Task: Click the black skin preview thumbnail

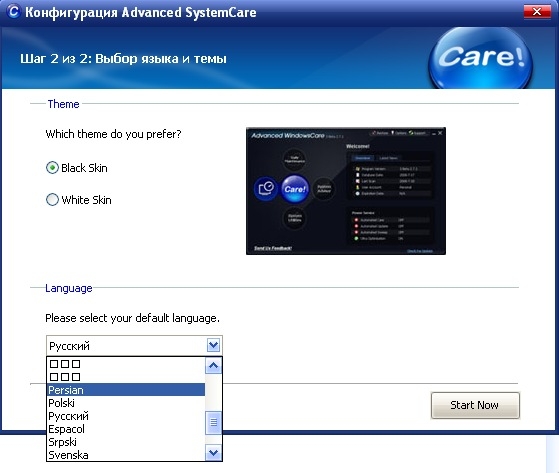Action: [346, 191]
